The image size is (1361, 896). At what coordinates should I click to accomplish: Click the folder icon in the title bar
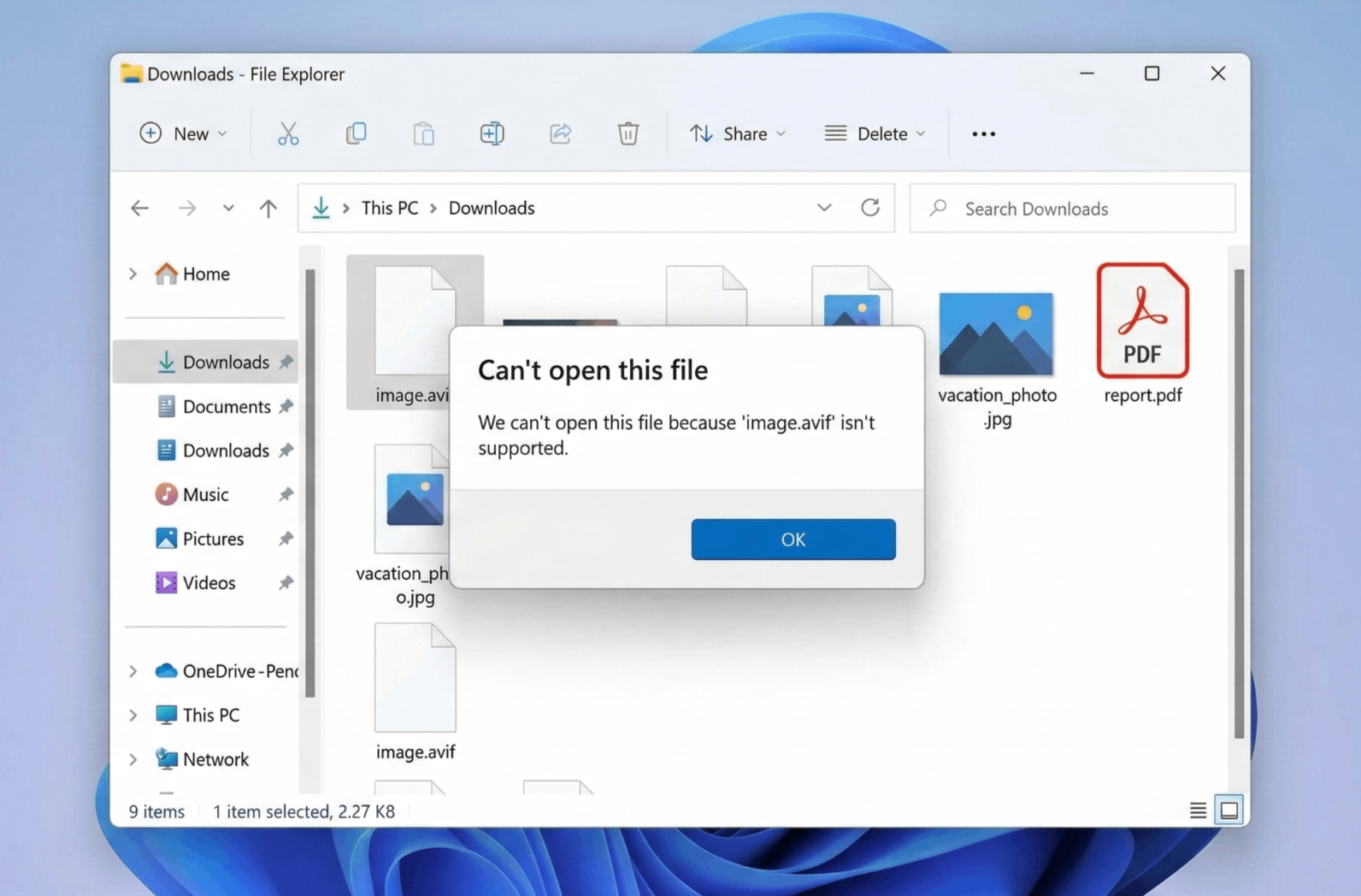point(131,74)
